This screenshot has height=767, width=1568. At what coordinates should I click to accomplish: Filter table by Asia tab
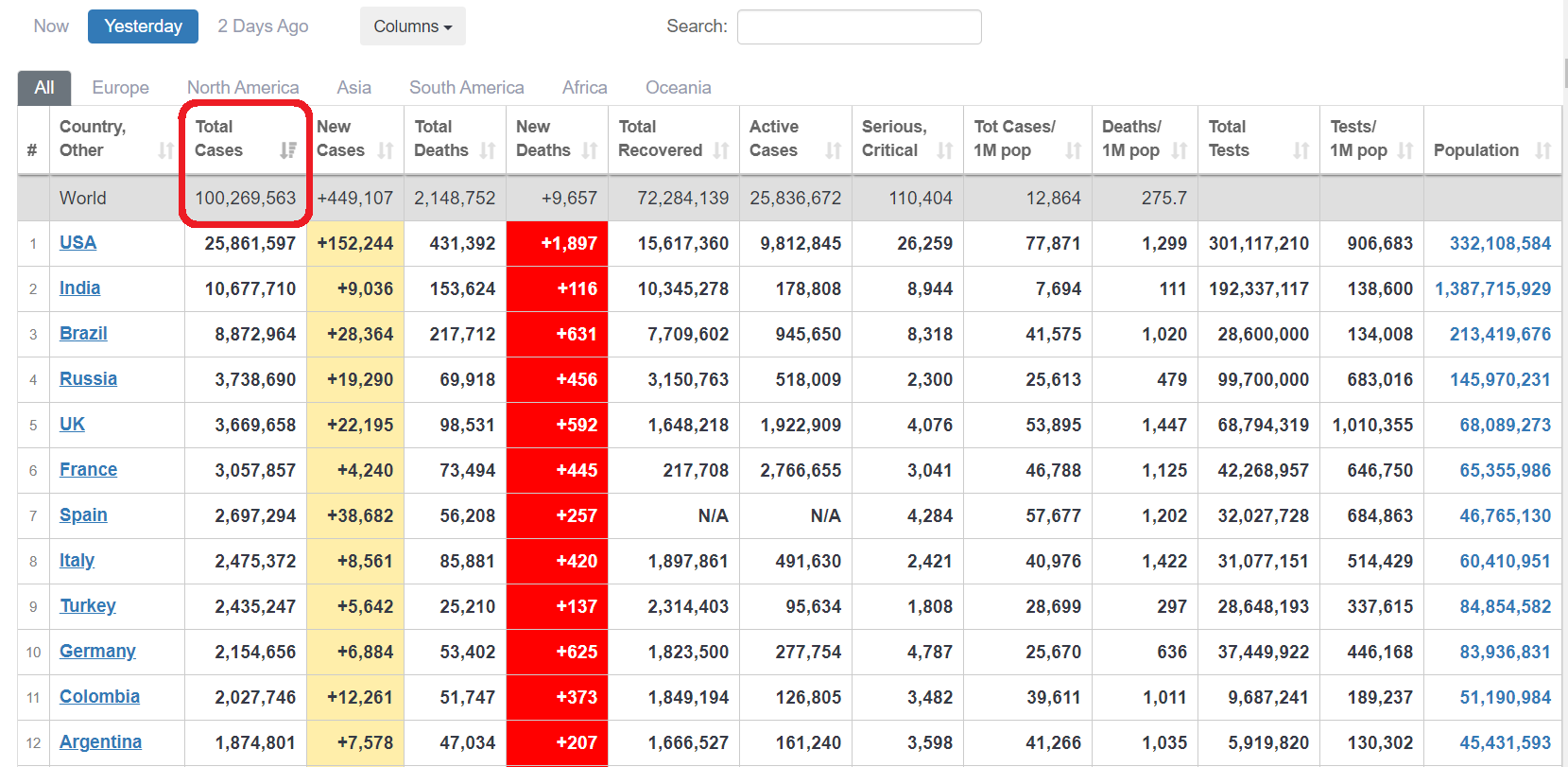[x=354, y=88]
